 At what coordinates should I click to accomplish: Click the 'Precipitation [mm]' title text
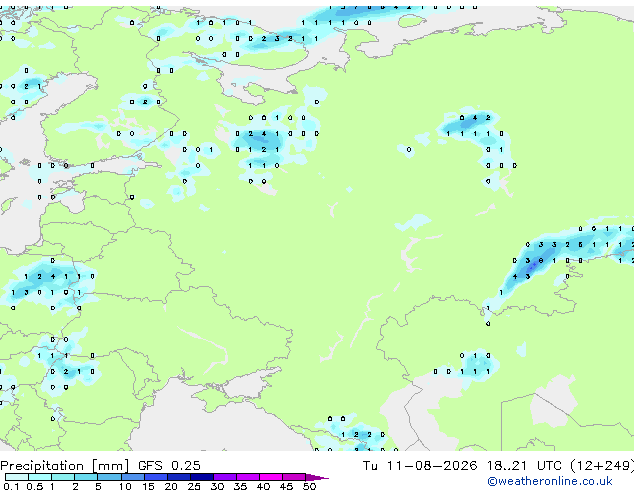(x=64, y=466)
